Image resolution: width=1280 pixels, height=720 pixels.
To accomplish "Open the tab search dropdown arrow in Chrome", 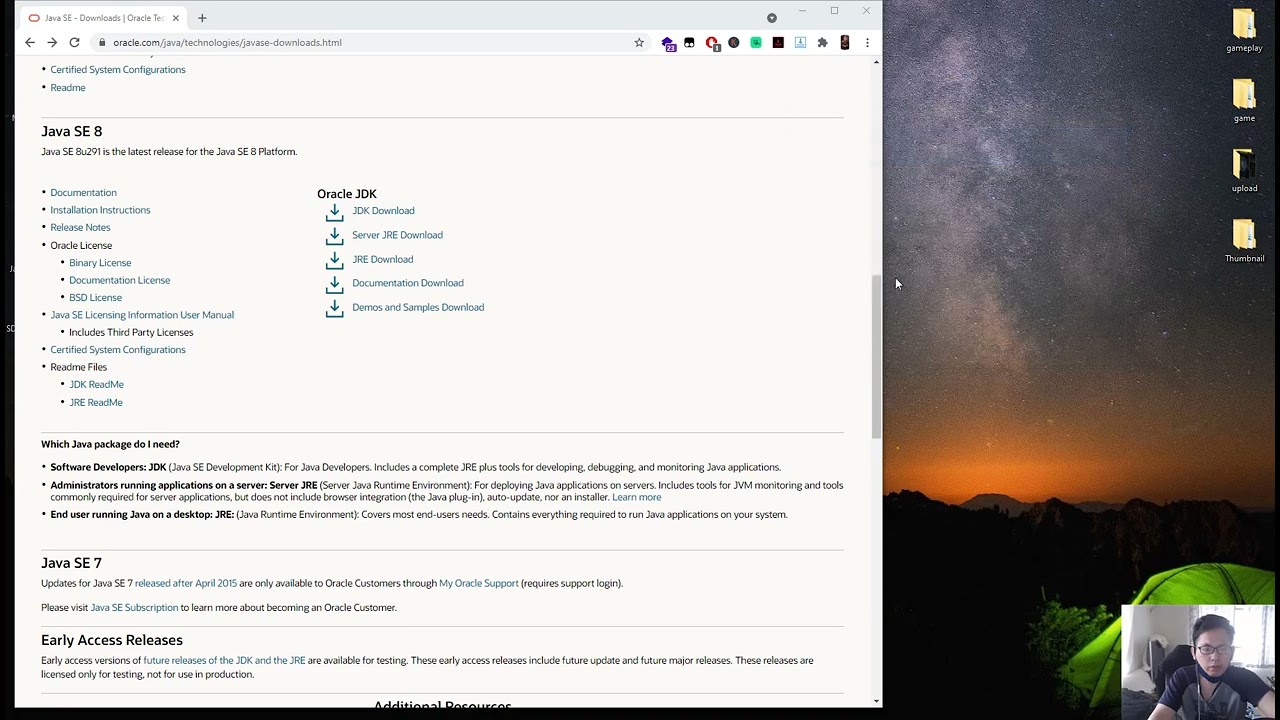I will pyautogui.click(x=772, y=17).
